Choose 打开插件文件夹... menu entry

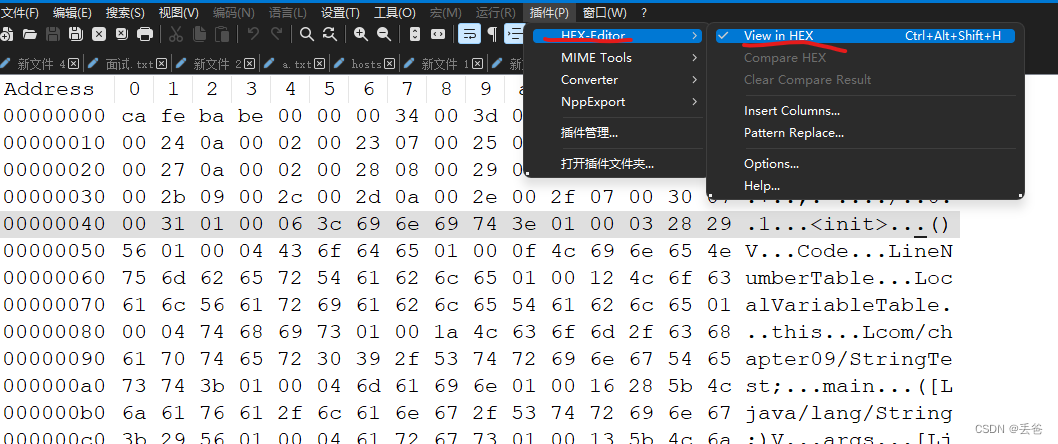pos(607,163)
